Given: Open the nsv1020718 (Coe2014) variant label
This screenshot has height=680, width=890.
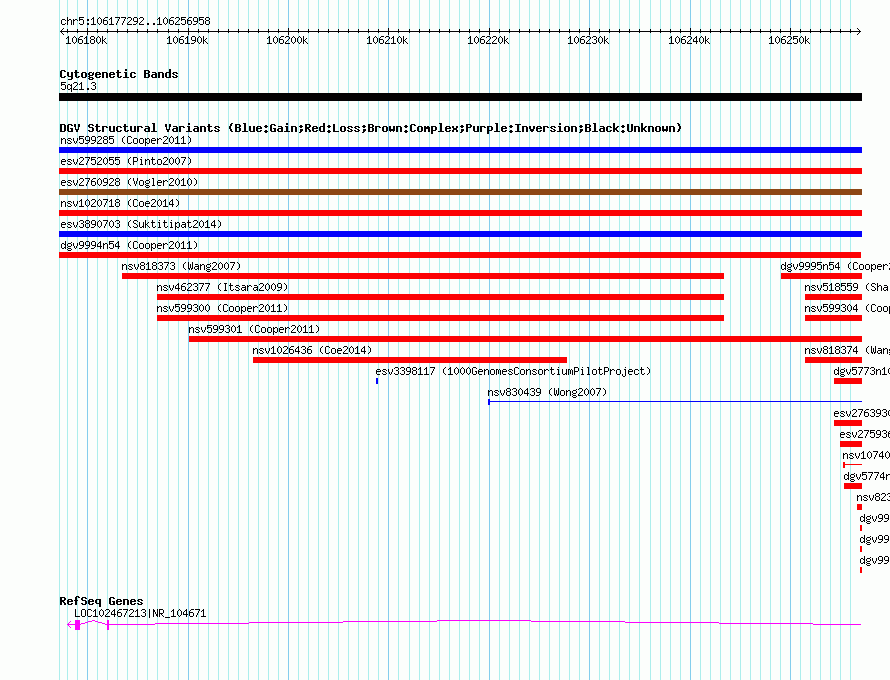Looking at the screenshot, I should coord(120,203).
